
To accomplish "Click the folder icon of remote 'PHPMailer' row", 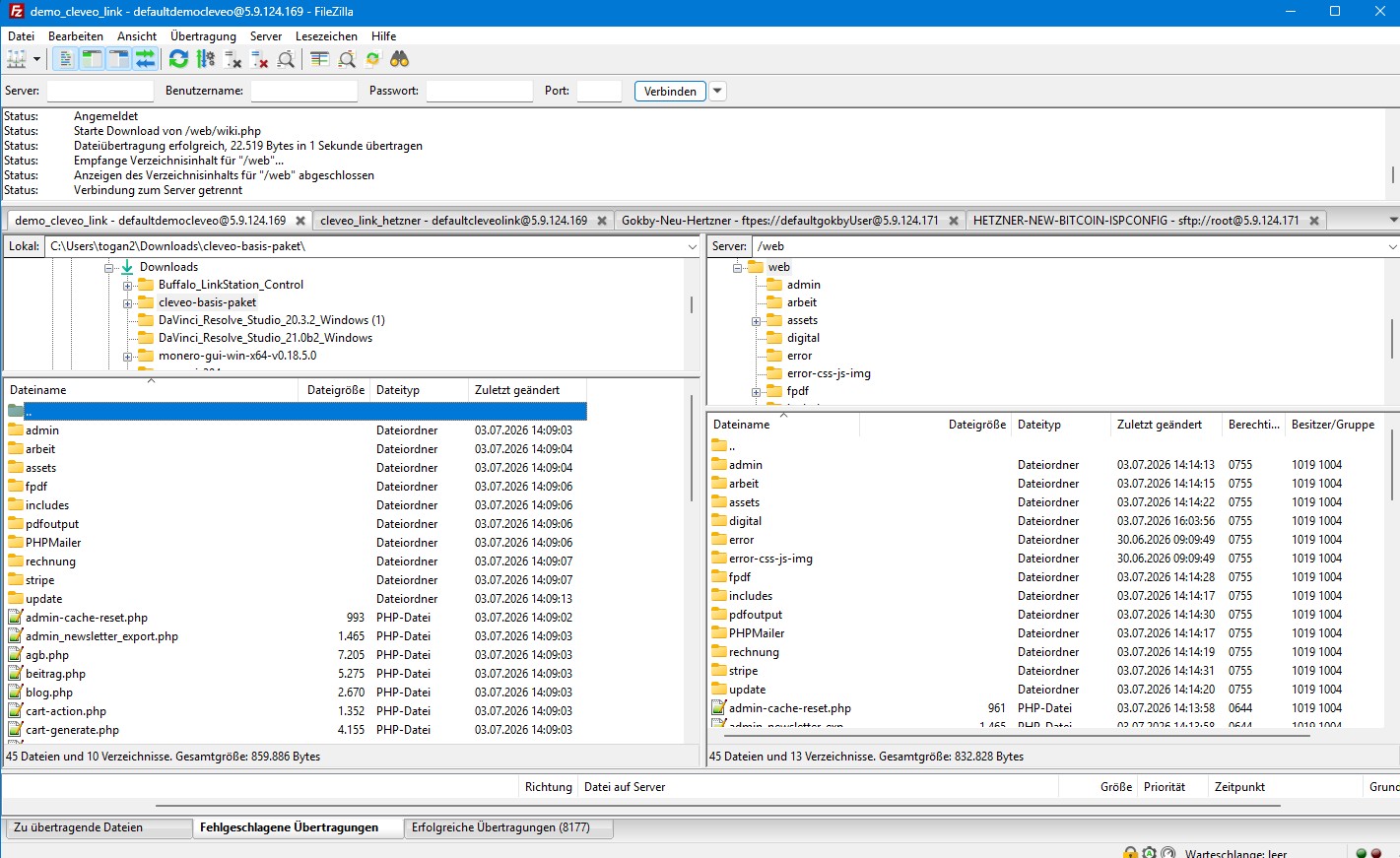I will pos(719,633).
